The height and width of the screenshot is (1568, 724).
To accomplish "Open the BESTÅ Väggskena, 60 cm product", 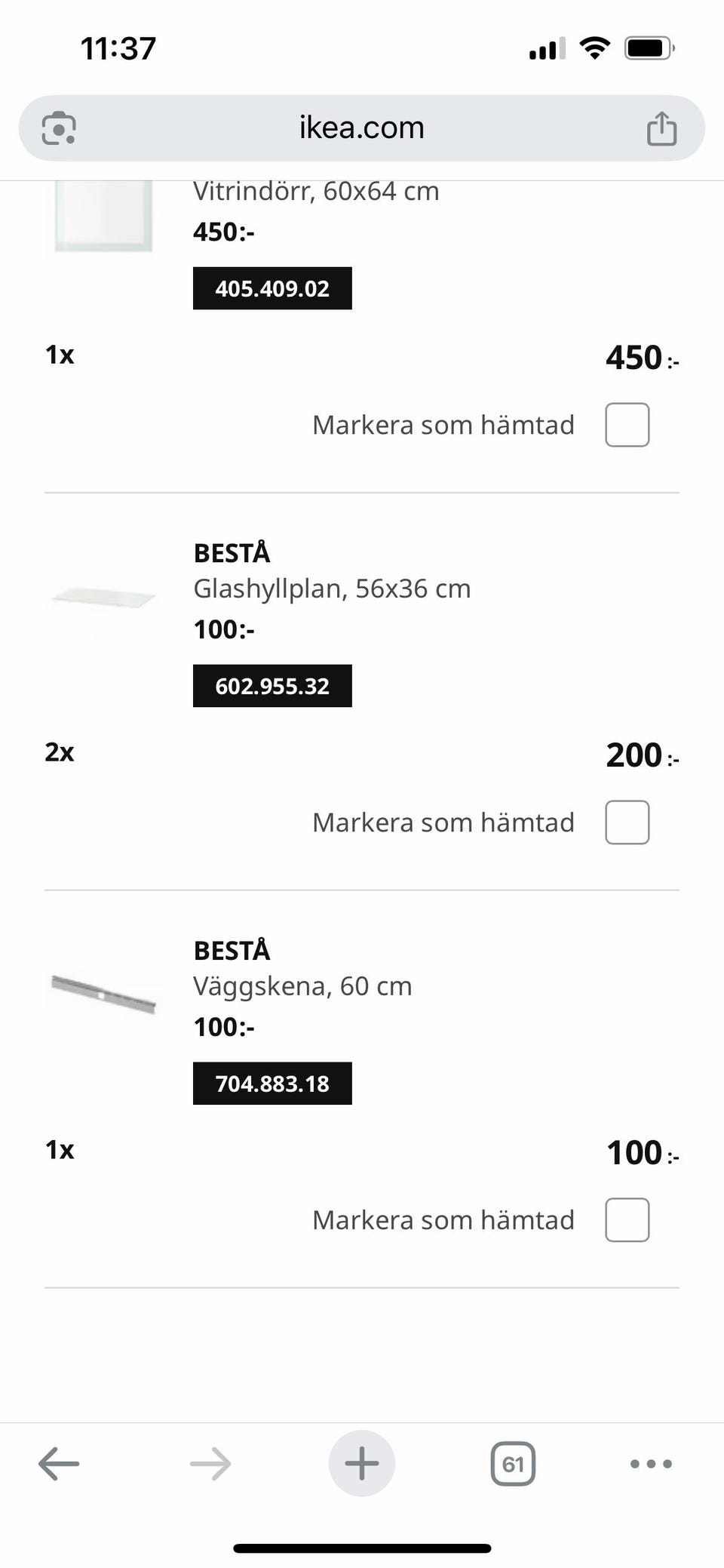I will (x=302, y=986).
